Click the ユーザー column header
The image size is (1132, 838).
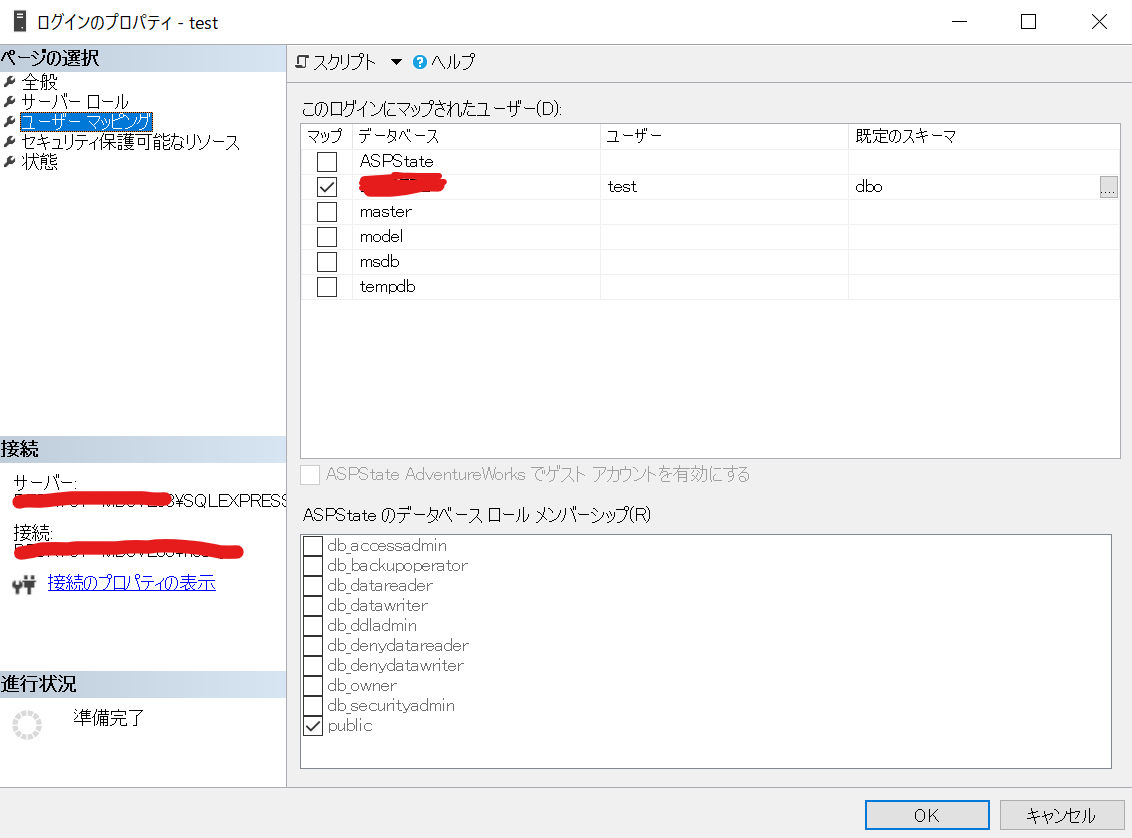[x=724, y=136]
